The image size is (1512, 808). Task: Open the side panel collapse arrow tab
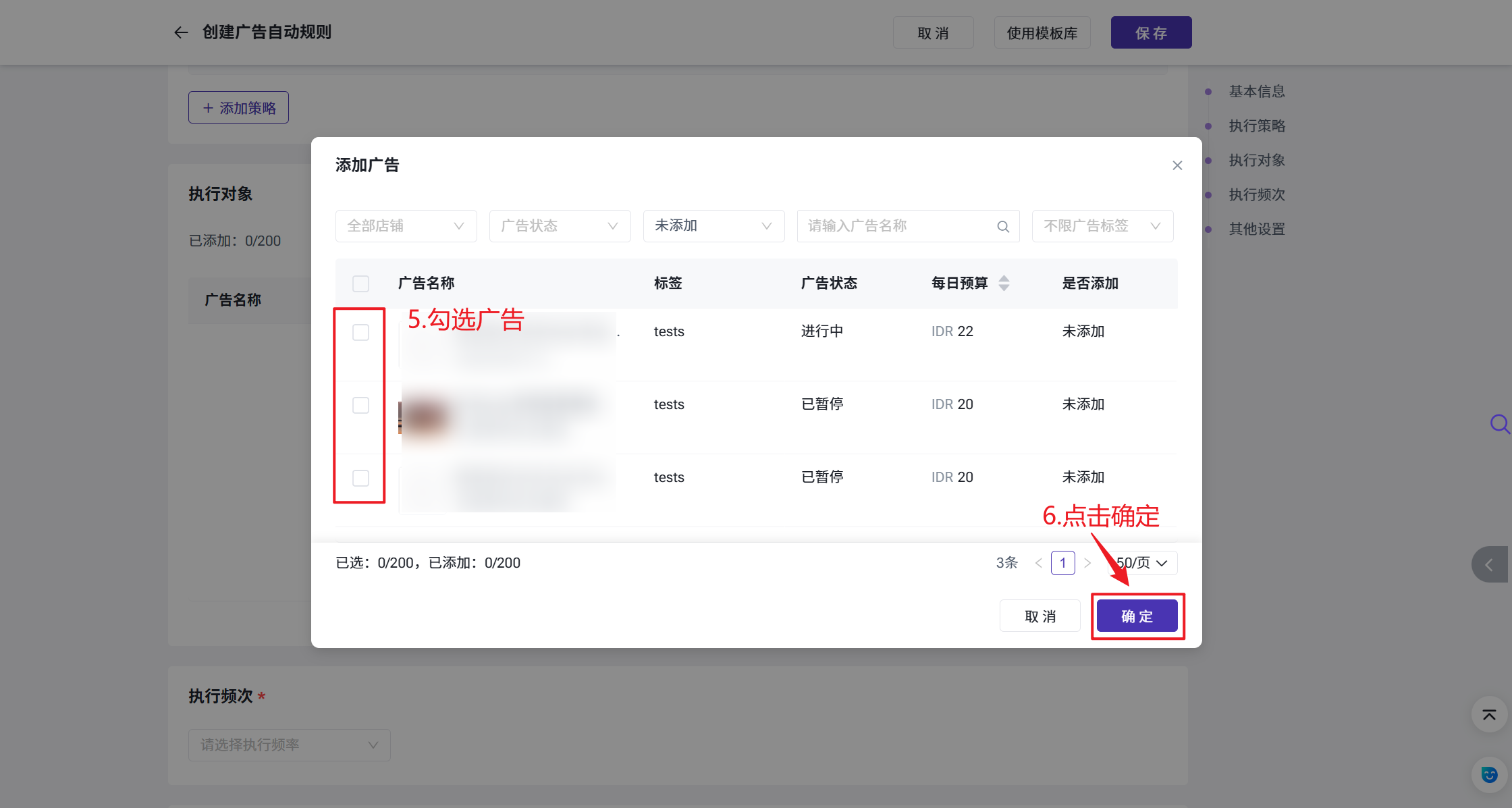(x=1489, y=565)
